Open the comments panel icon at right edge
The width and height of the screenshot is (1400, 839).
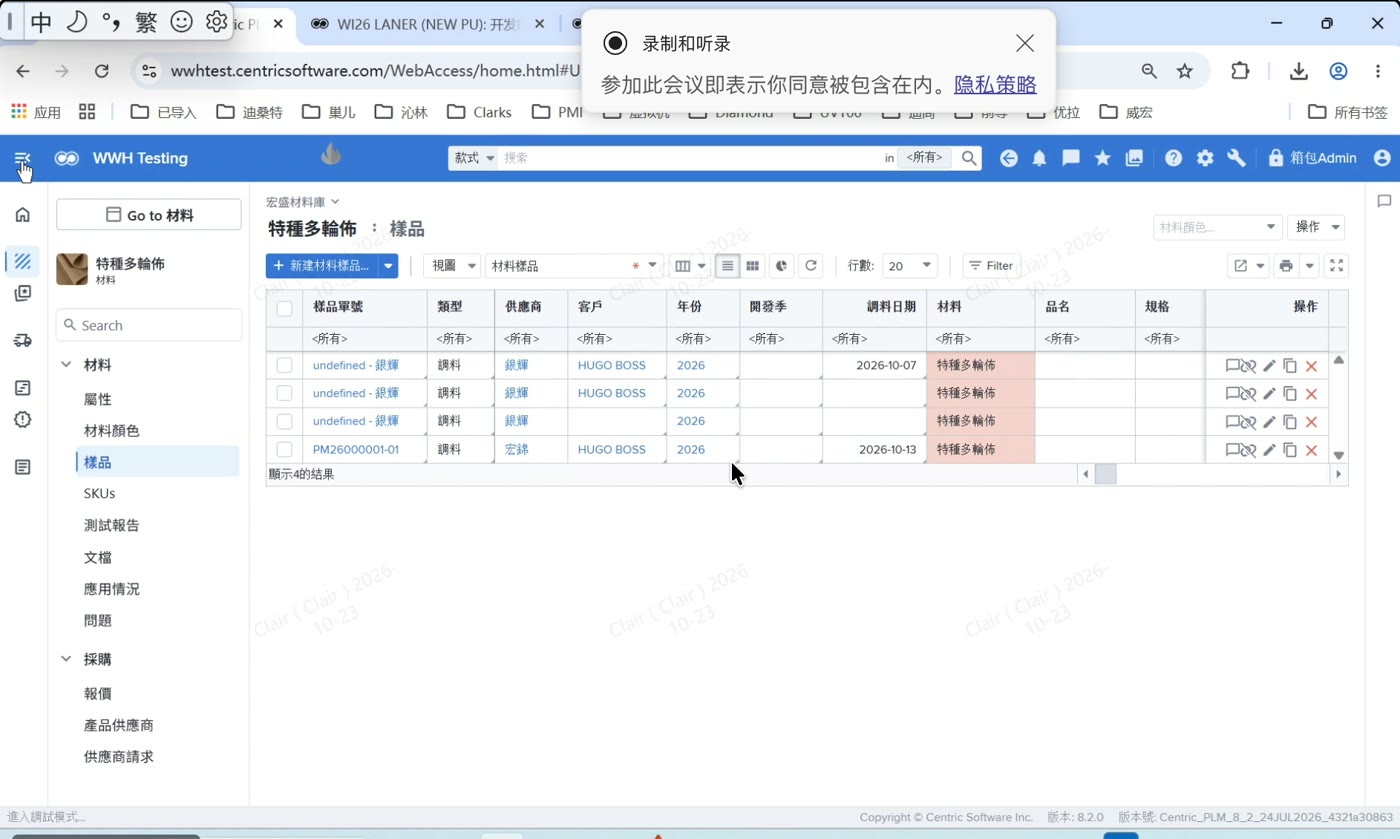[x=1384, y=201]
